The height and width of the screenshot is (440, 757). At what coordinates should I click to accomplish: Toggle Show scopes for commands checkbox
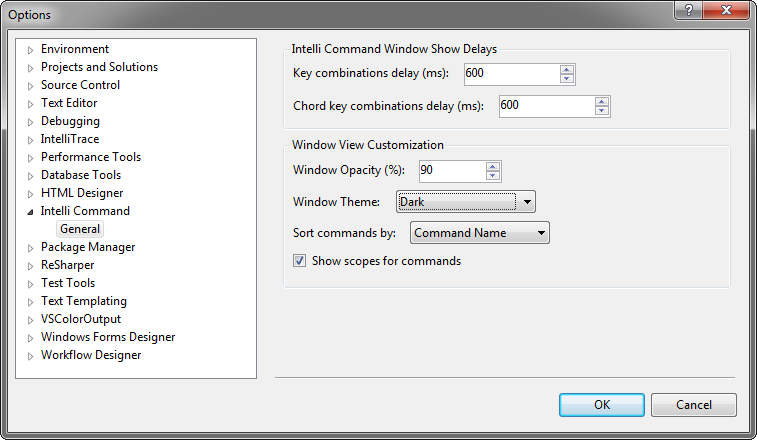[x=299, y=261]
